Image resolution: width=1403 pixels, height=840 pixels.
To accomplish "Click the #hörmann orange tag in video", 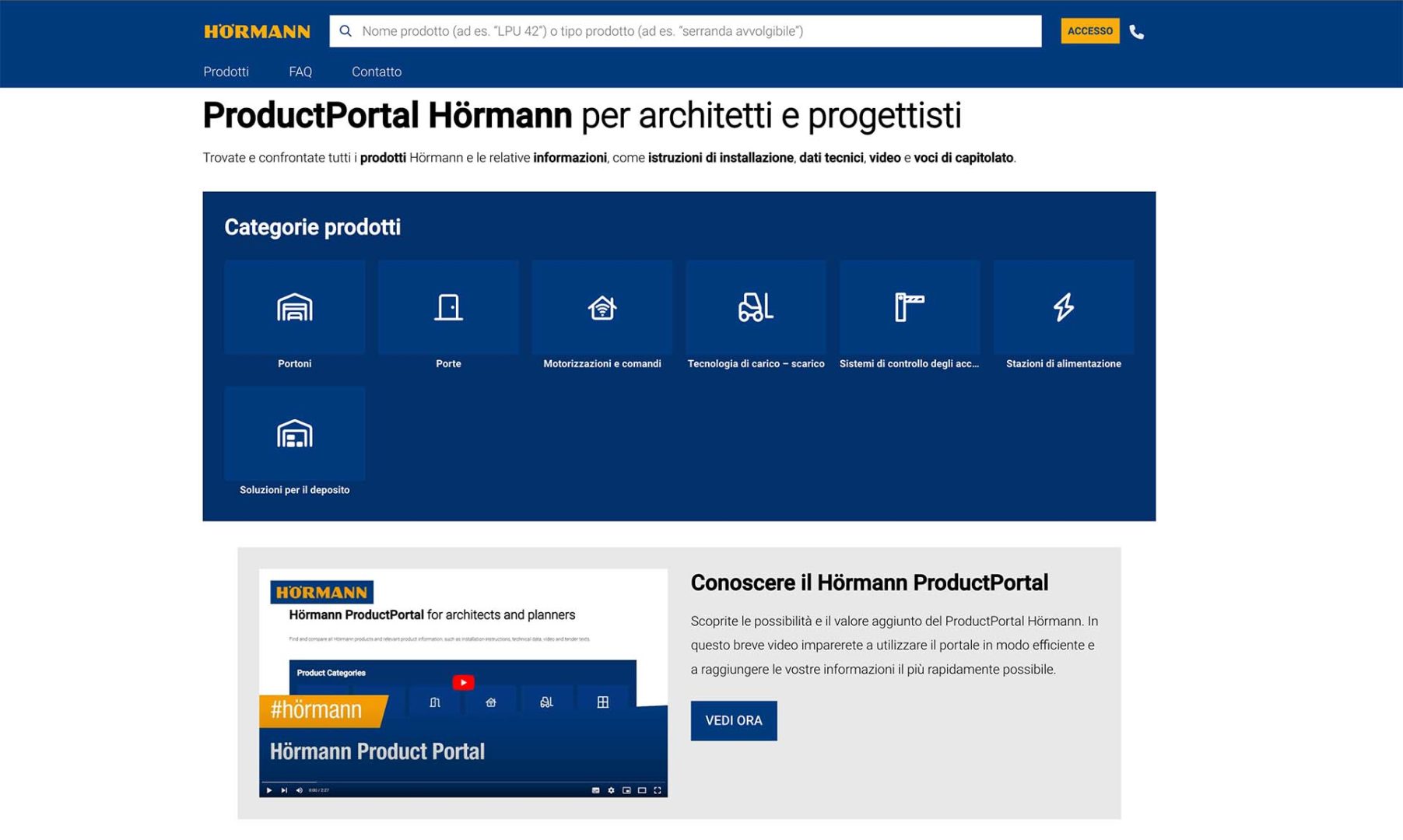I will pyautogui.click(x=322, y=710).
